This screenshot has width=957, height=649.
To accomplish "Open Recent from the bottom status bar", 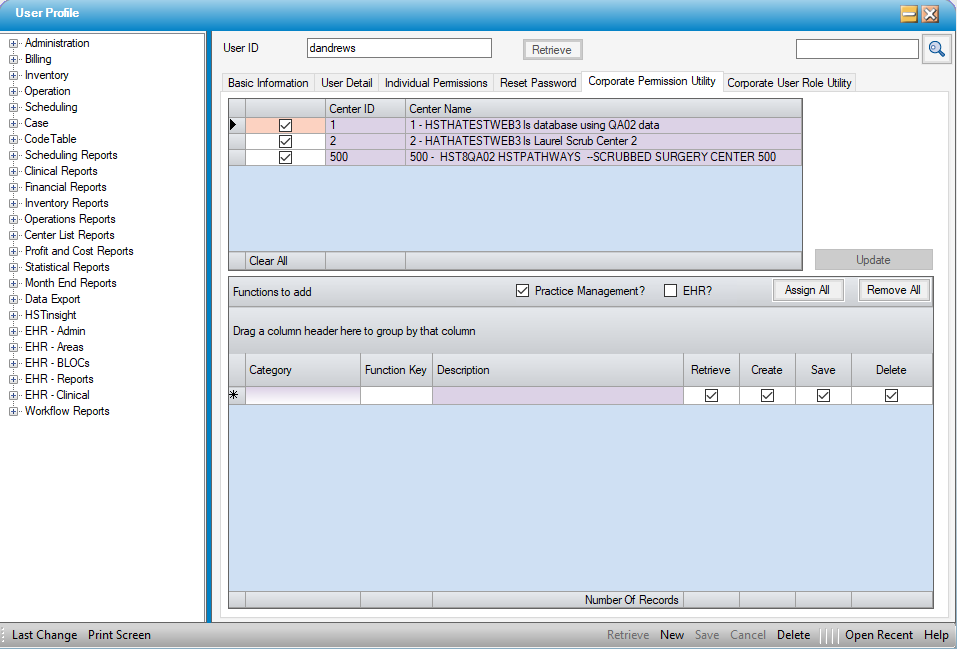I will coord(878,635).
